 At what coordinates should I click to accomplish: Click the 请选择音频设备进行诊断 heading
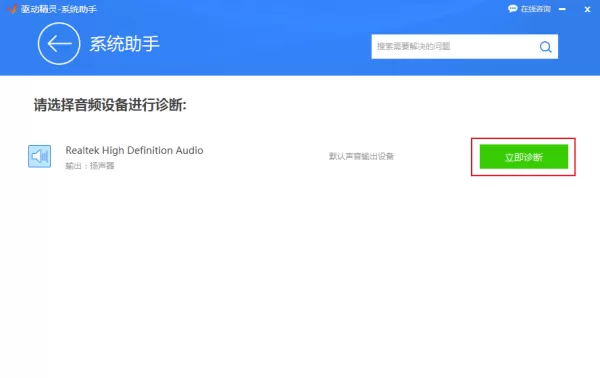click(110, 105)
